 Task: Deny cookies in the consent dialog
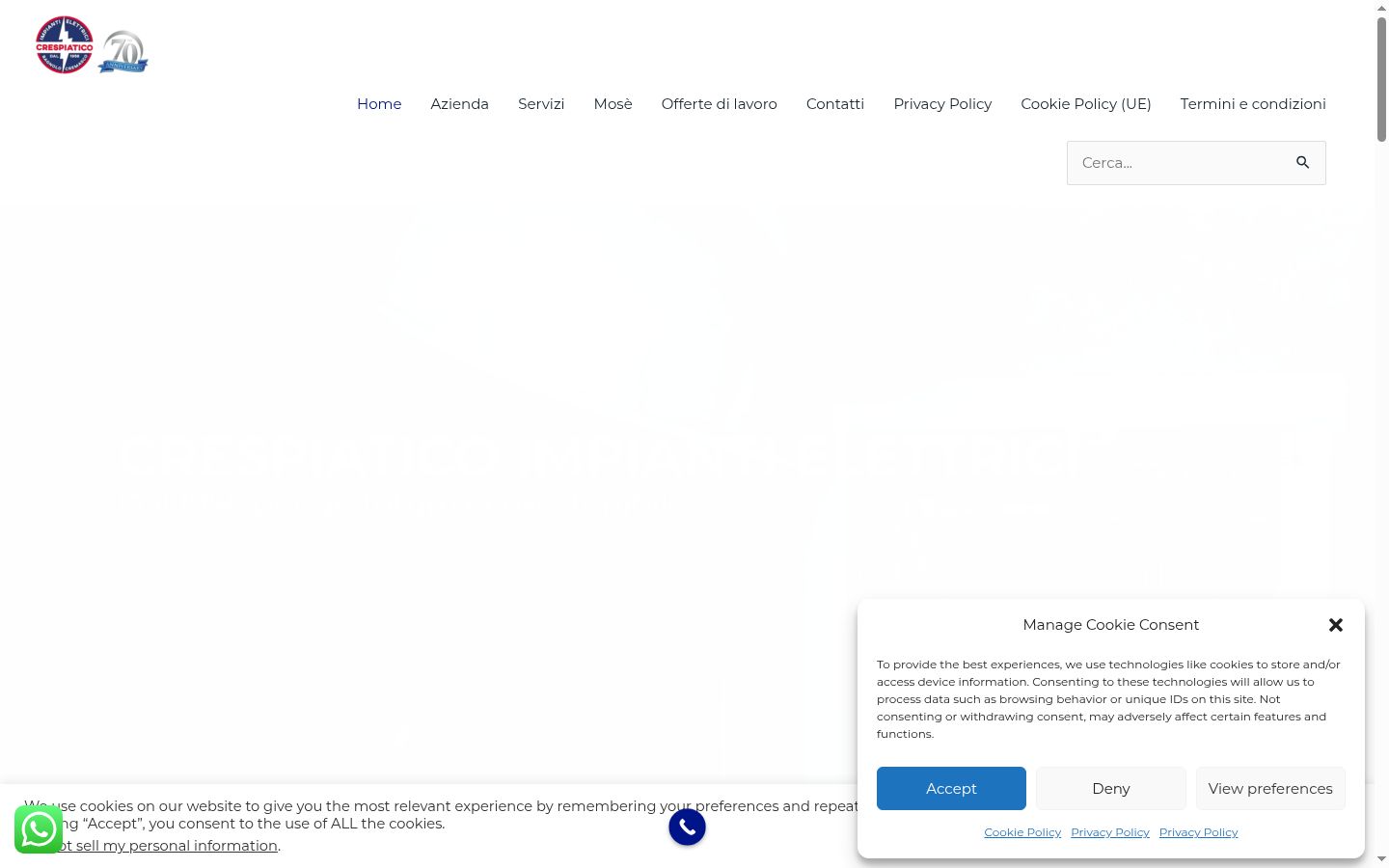tap(1111, 788)
